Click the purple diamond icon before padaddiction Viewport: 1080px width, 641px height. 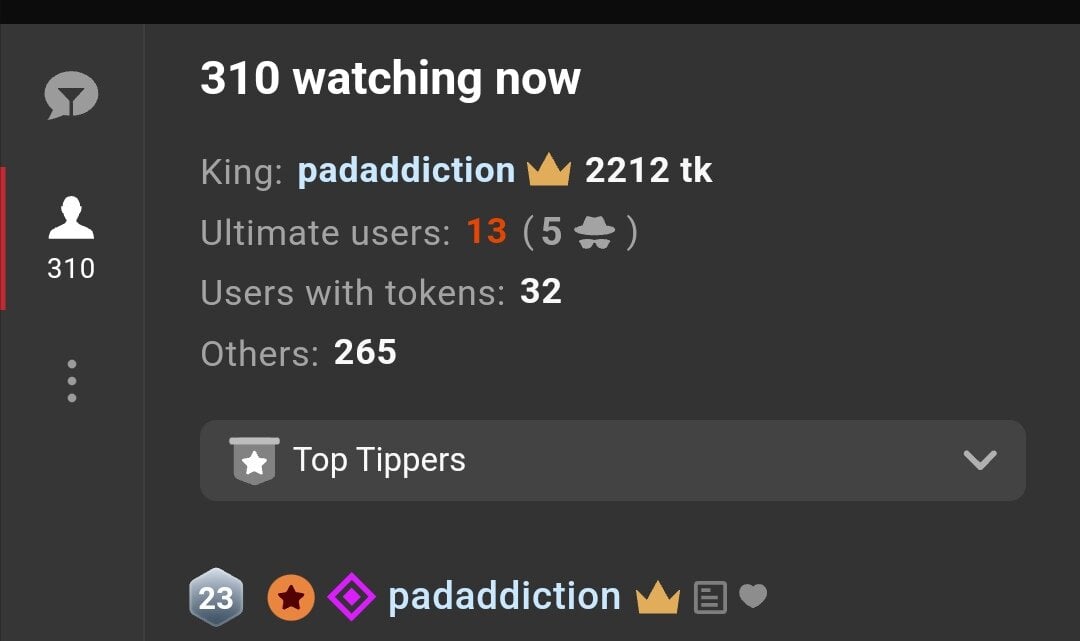coord(352,598)
